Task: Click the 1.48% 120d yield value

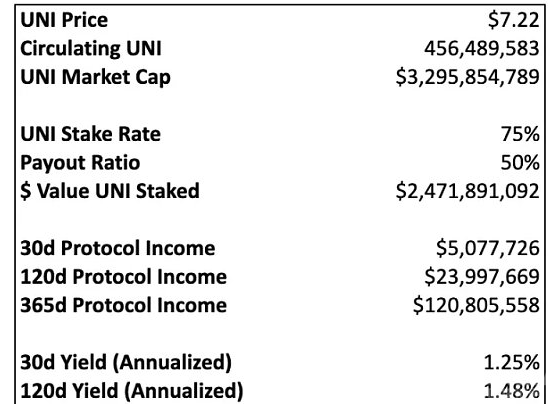Action: (511, 391)
